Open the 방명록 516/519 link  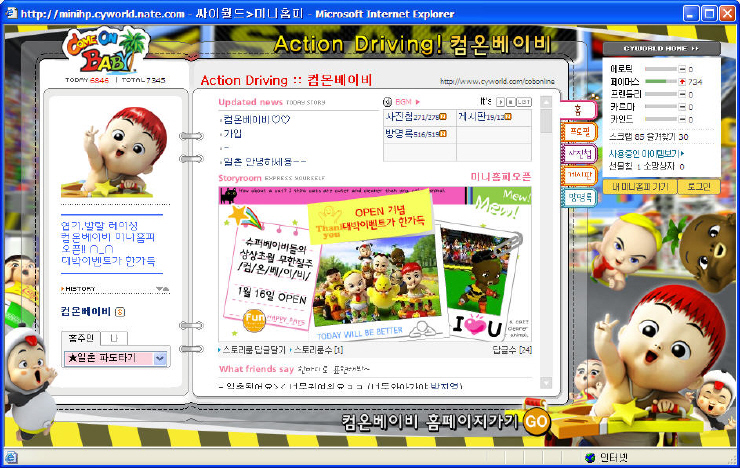[412, 134]
